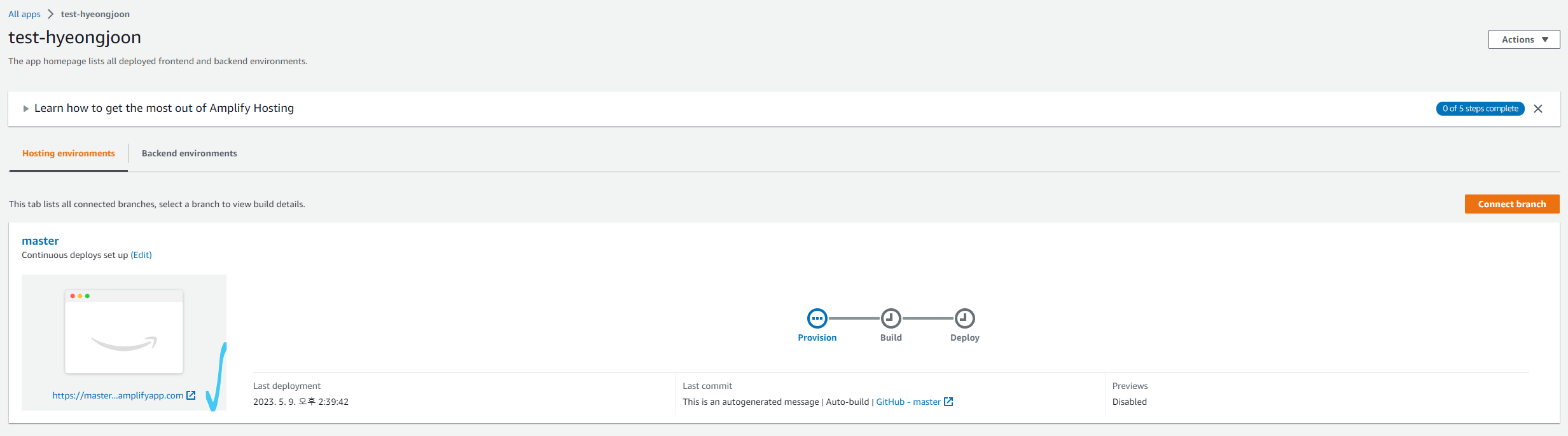The height and width of the screenshot is (436, 1568).
Task: Expand Learn how to get the most out of Amplify Hosting
Action: click(x=26, y=109)
